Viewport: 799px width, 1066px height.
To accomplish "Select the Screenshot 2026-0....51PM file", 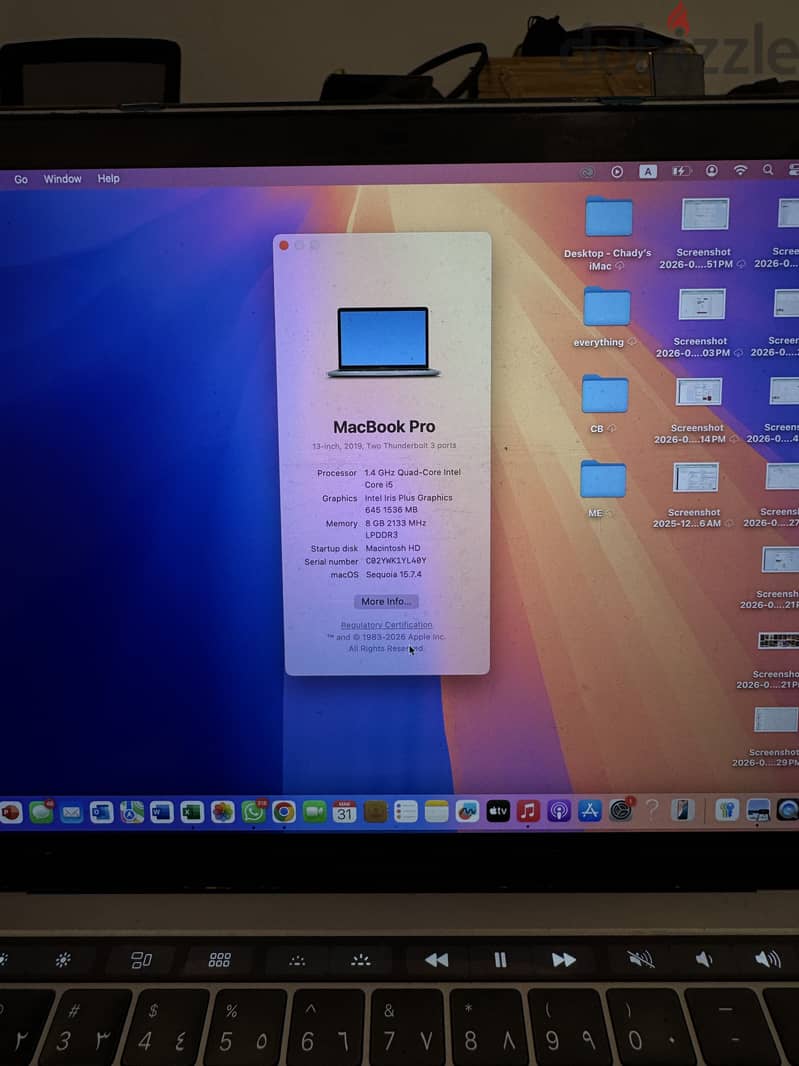I will pos(704,233).
